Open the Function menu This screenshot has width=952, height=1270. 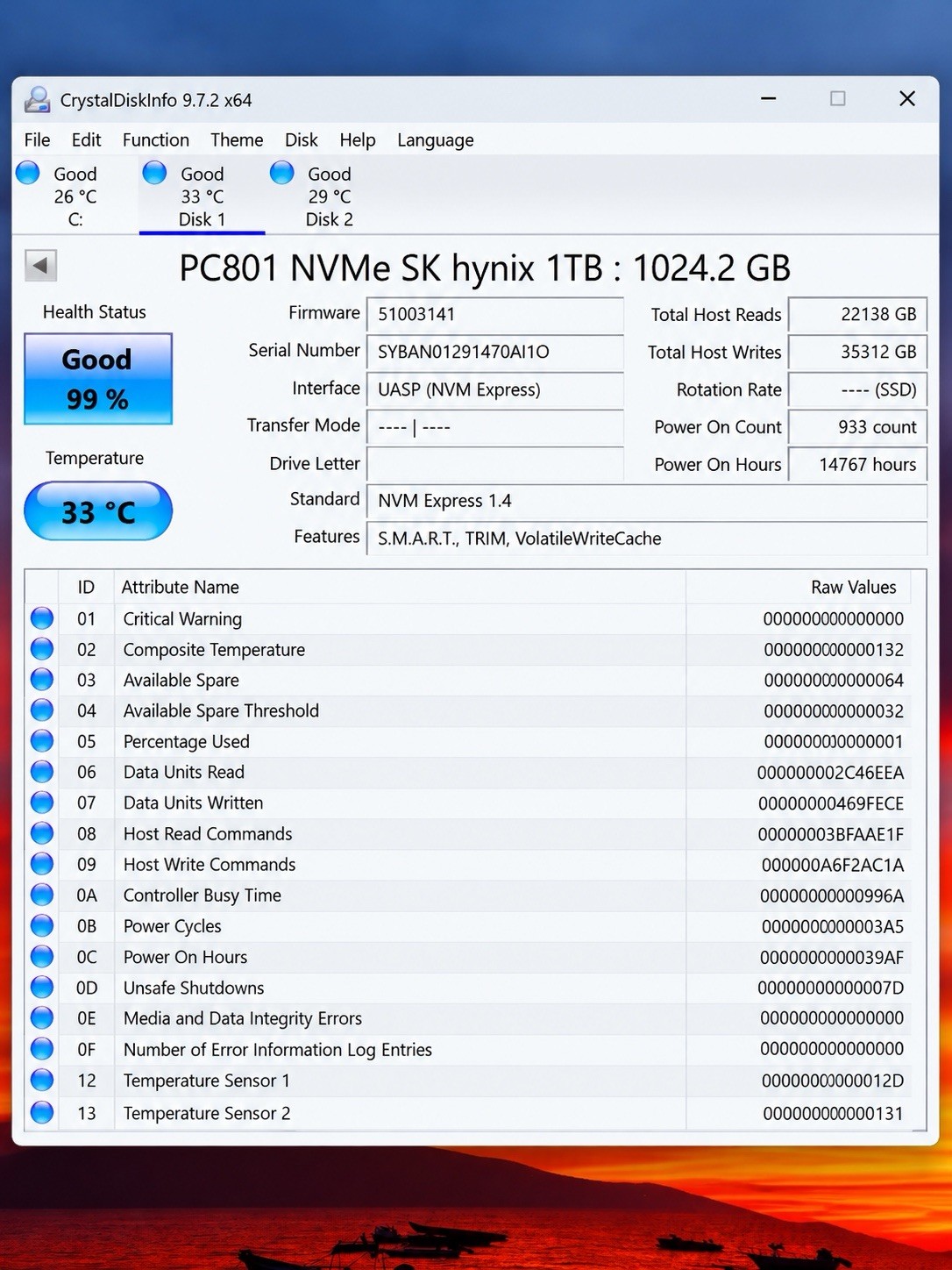pos(156,140)
